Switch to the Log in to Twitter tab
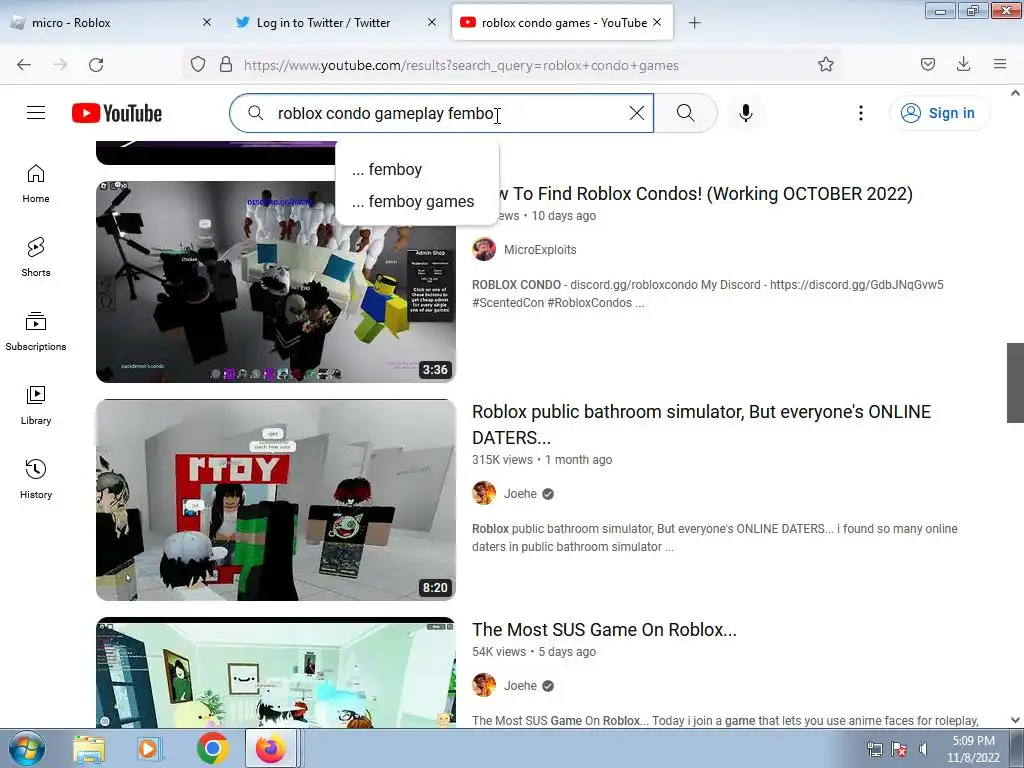The height and width of the screenshot is (768, 1024). click(x=336, y=23)
